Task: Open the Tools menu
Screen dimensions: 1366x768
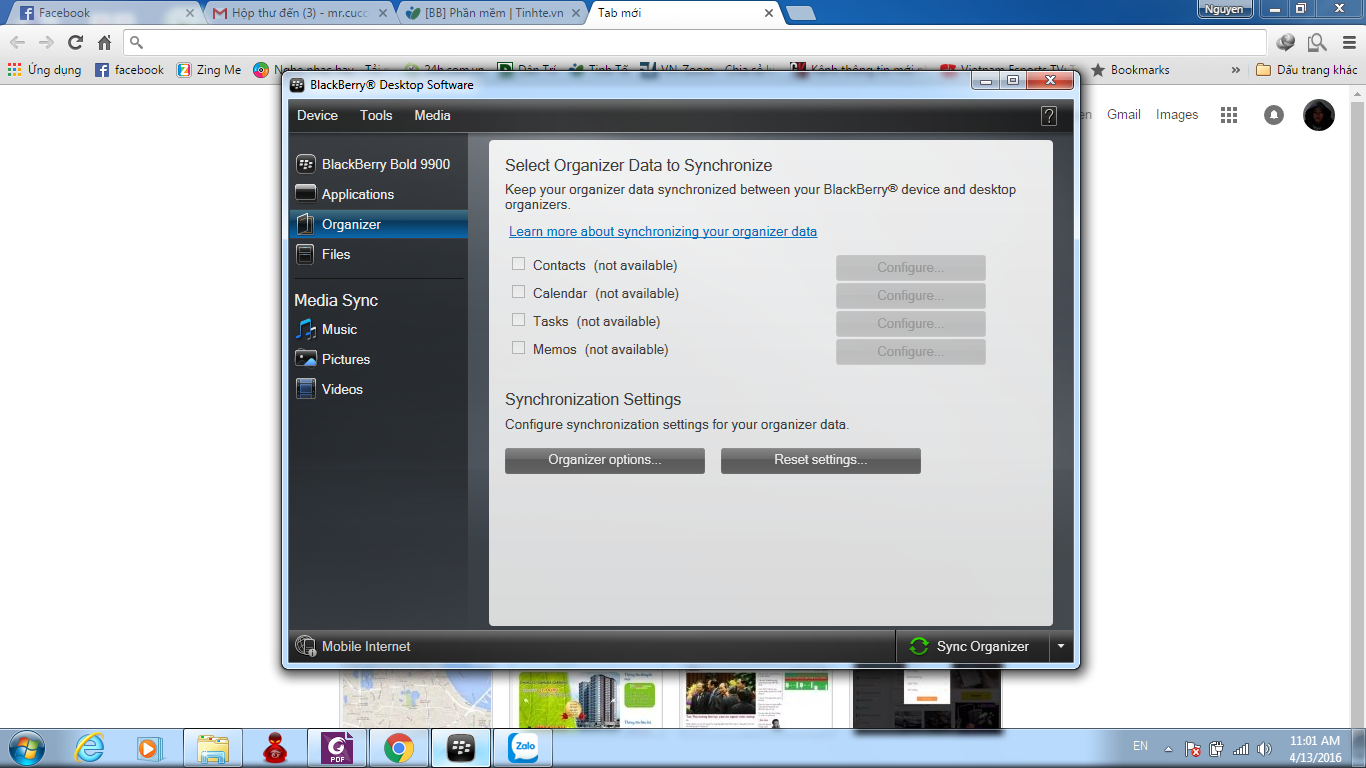Action: pyautogui.click(x=376, y=115)
